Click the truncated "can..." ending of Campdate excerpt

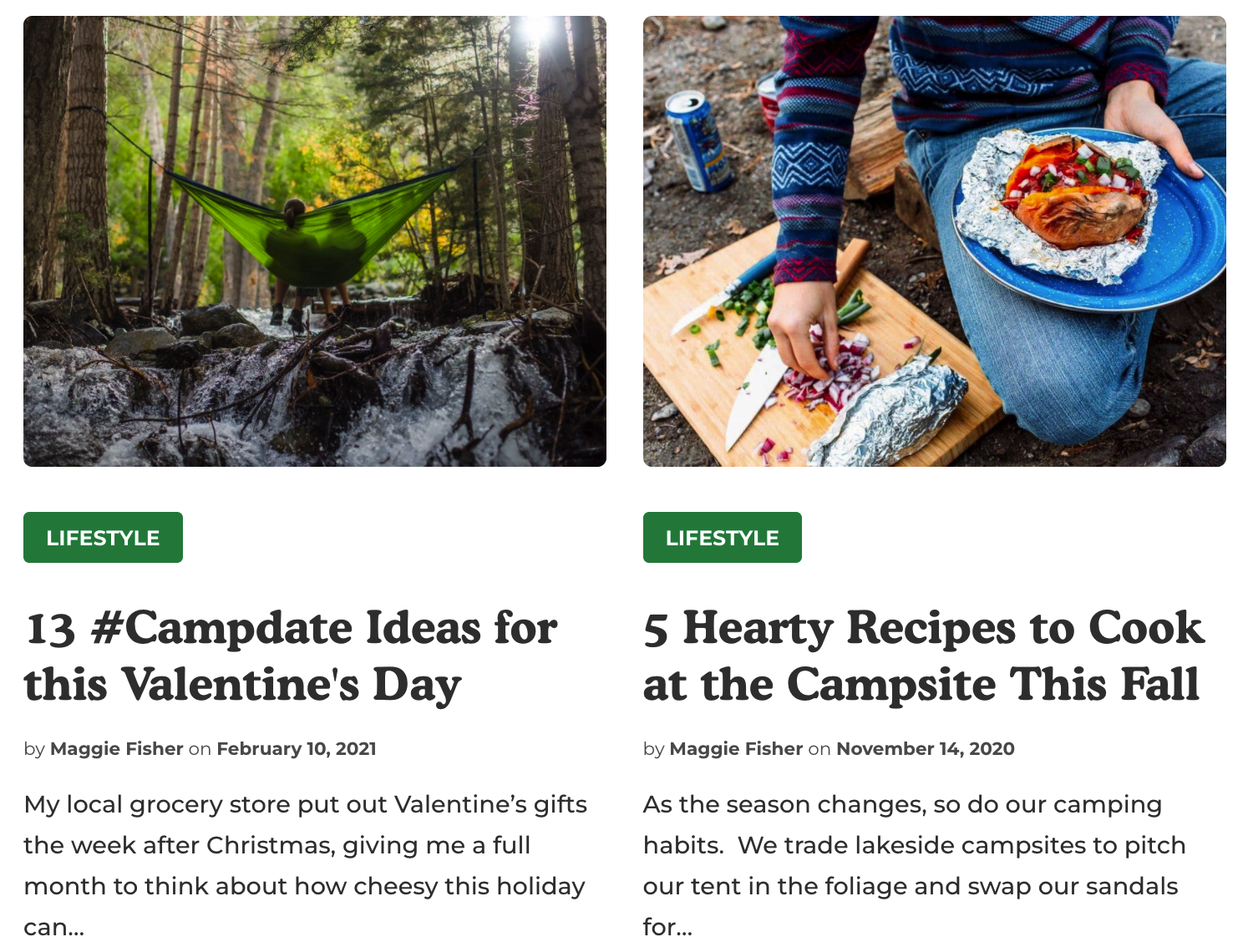[x=54, y=928]
